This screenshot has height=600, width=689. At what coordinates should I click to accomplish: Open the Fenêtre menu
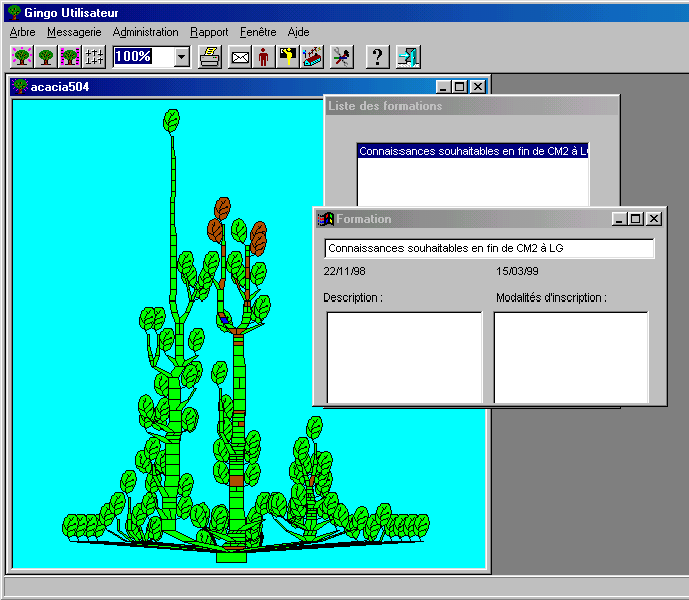tap(258, 32)
